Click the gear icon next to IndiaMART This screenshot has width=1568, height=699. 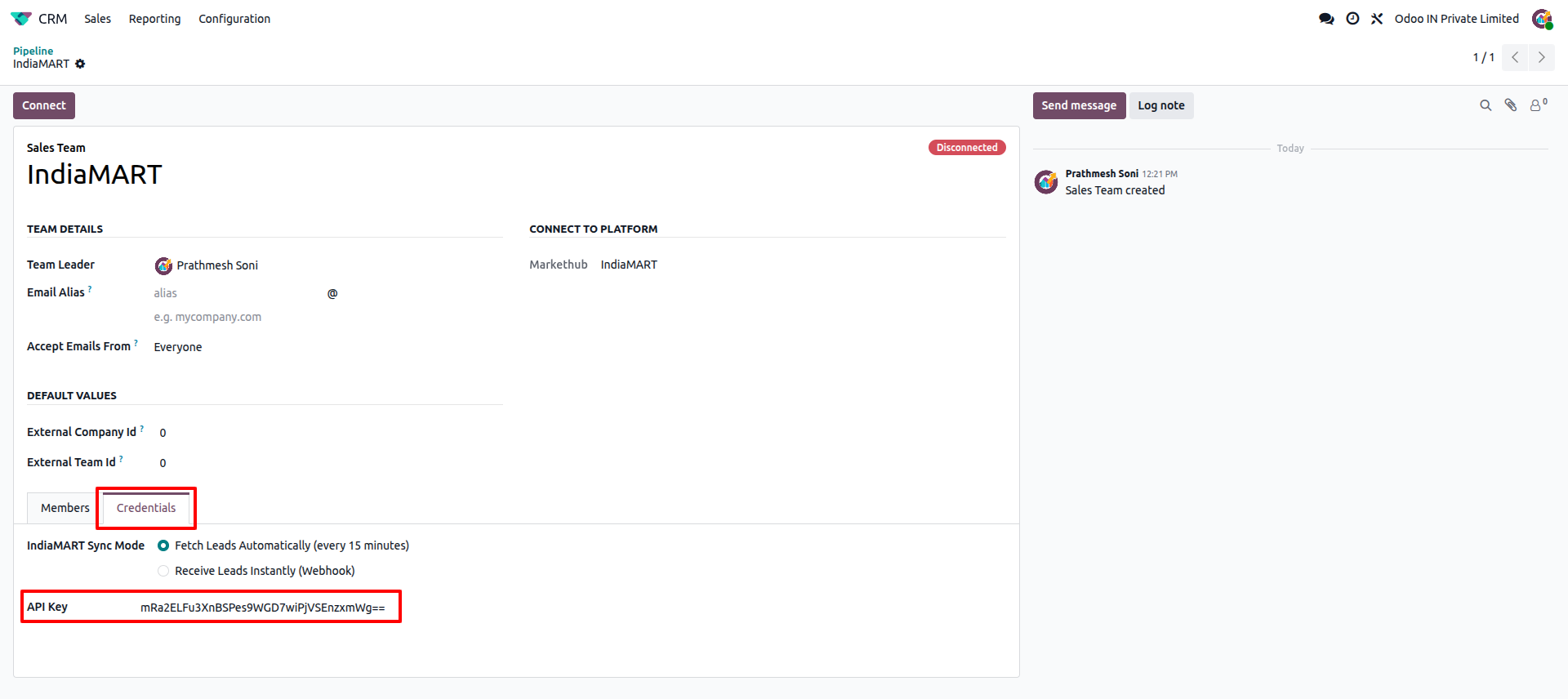click(x=80, y=64)
